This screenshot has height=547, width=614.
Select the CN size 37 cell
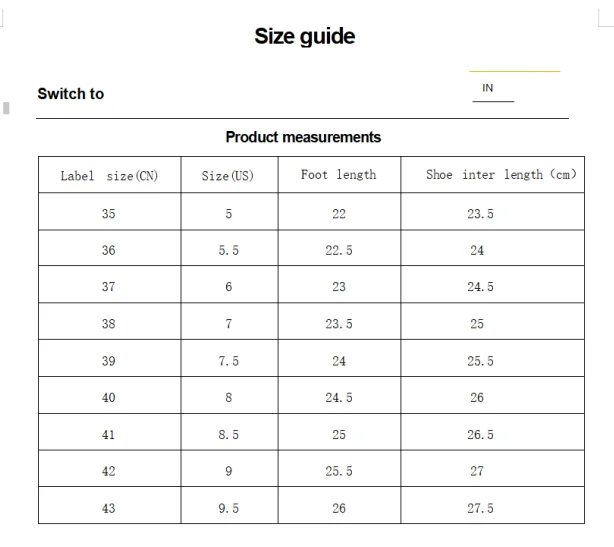[110, 285]
